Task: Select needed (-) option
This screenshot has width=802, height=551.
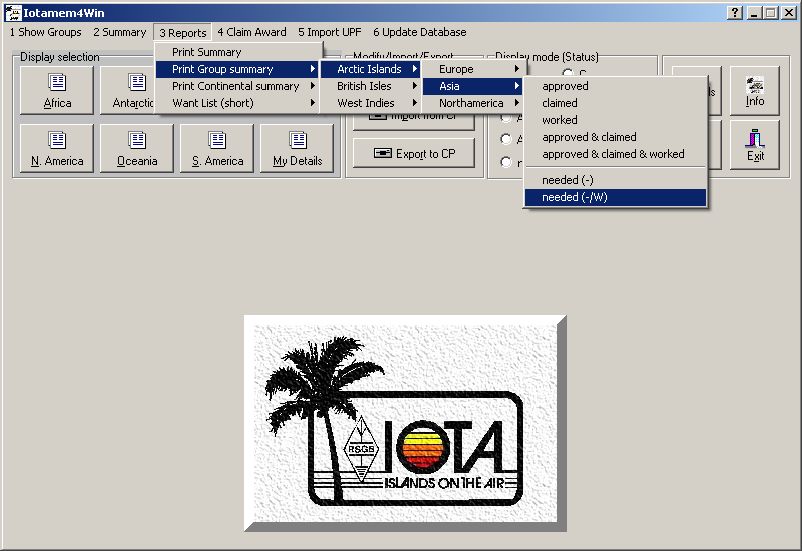Action: coord(615,180)
